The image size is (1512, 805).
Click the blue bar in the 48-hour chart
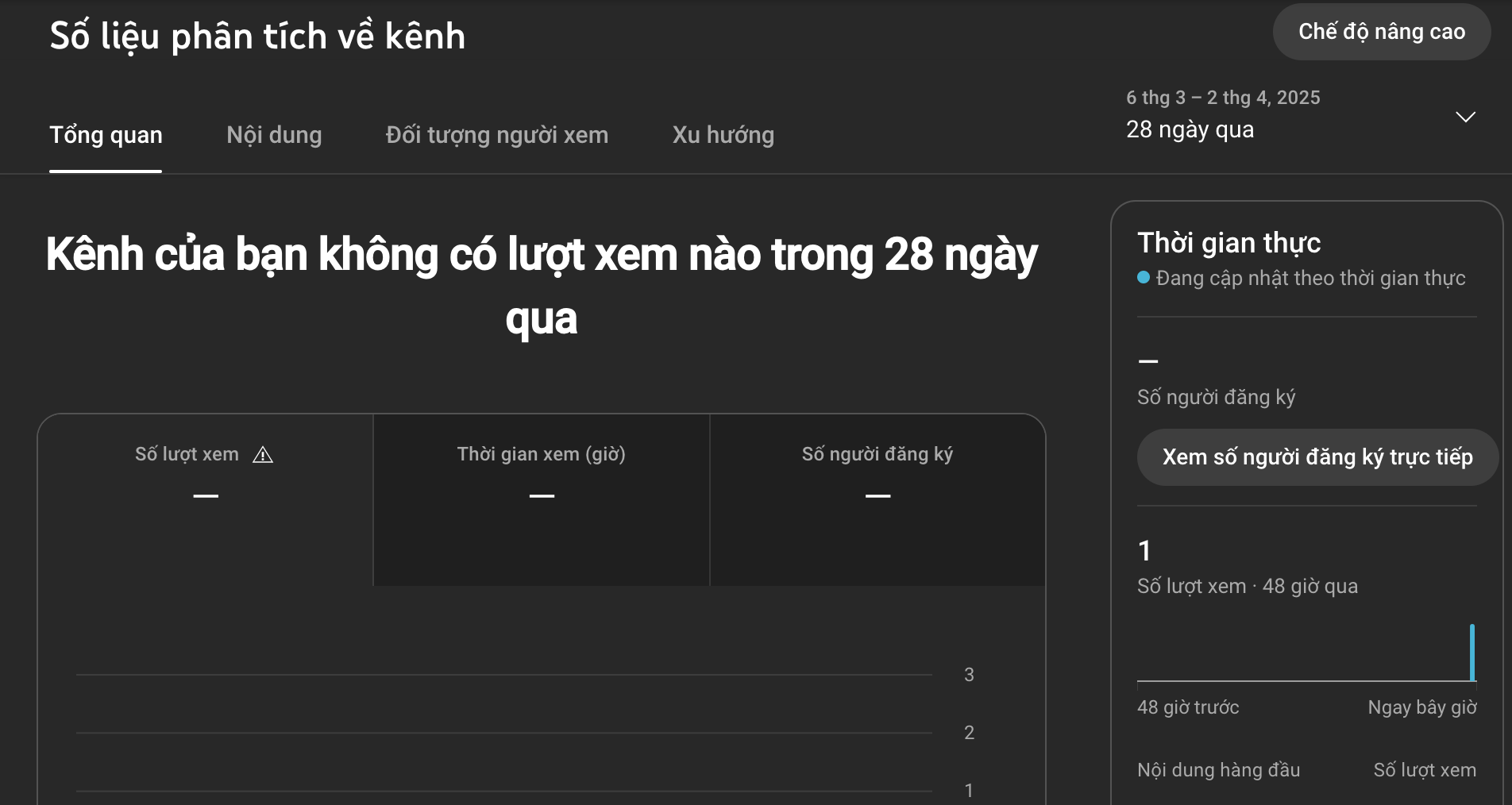pos(1473,653)
